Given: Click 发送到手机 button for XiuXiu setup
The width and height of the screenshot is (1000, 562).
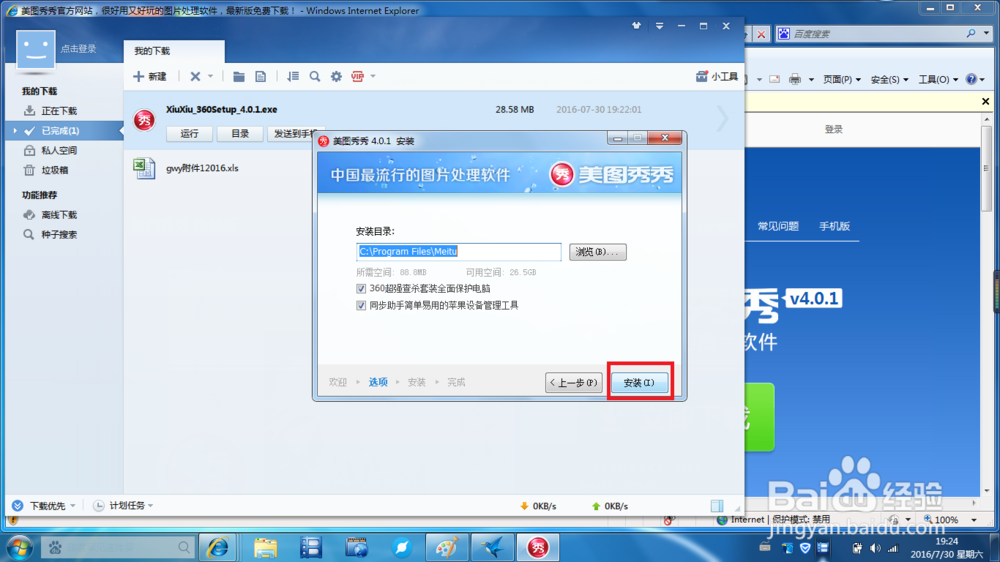Looking at the screenshot, I should (293, 134).
